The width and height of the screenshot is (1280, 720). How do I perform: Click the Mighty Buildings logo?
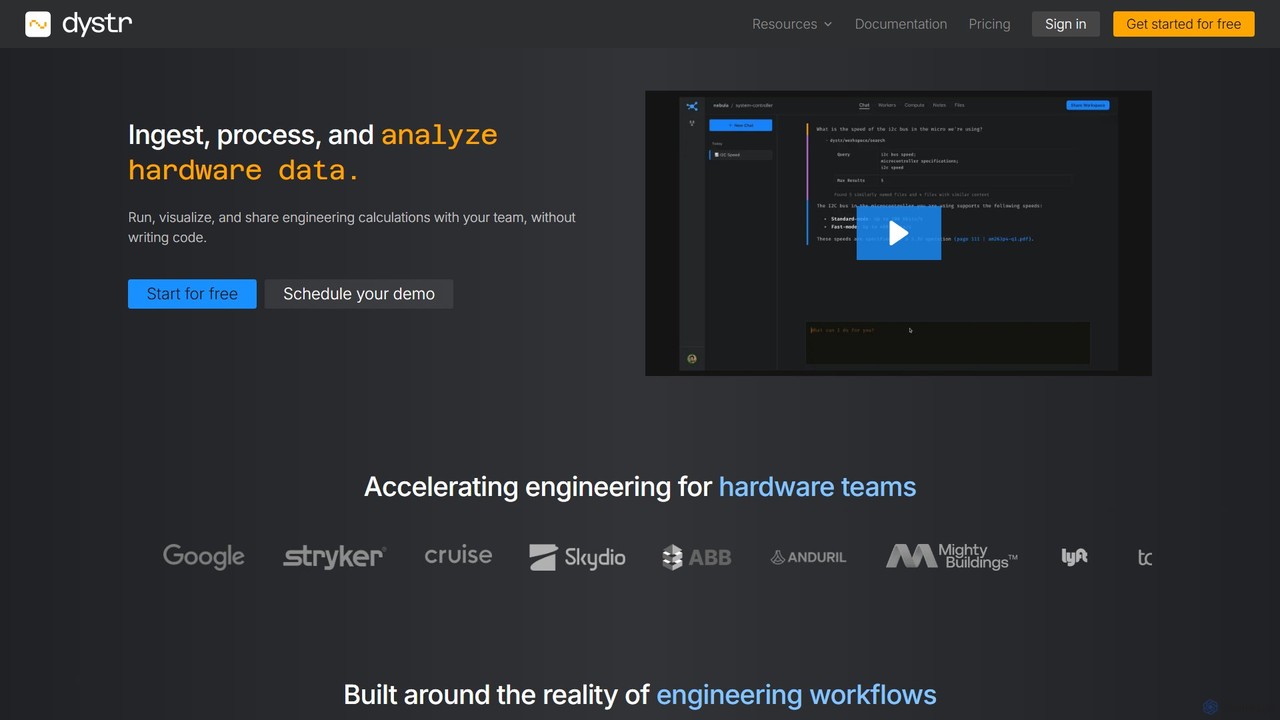tap(952, 557)
